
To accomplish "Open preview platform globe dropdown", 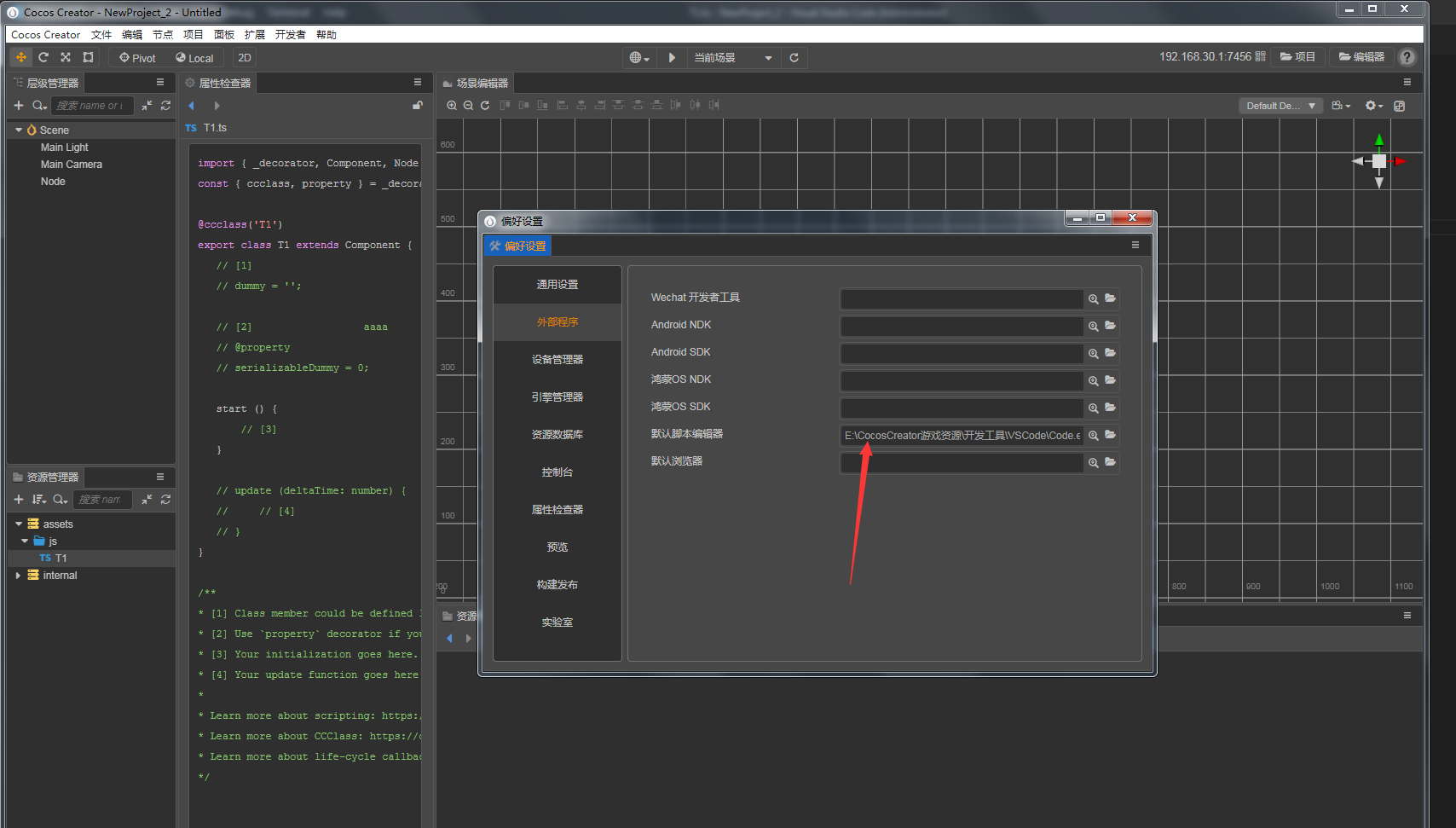I will (639, 58).
